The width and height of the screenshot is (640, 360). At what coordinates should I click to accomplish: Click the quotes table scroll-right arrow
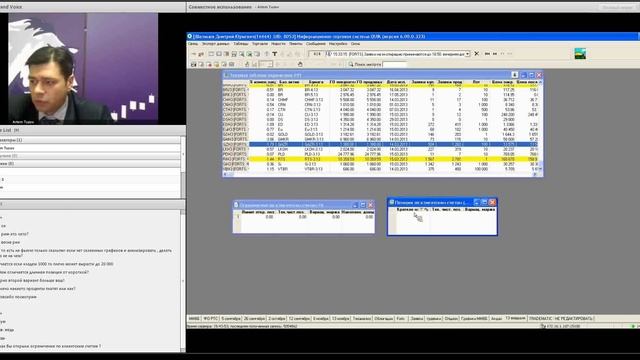coord(535,174)
